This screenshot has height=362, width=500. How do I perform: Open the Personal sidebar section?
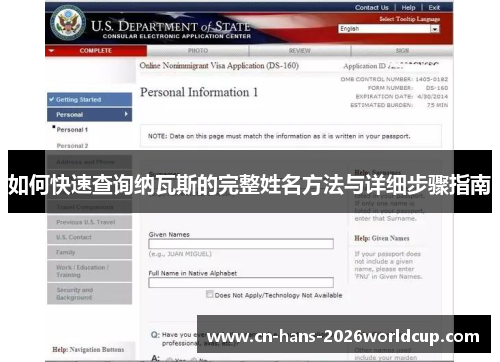89,115
